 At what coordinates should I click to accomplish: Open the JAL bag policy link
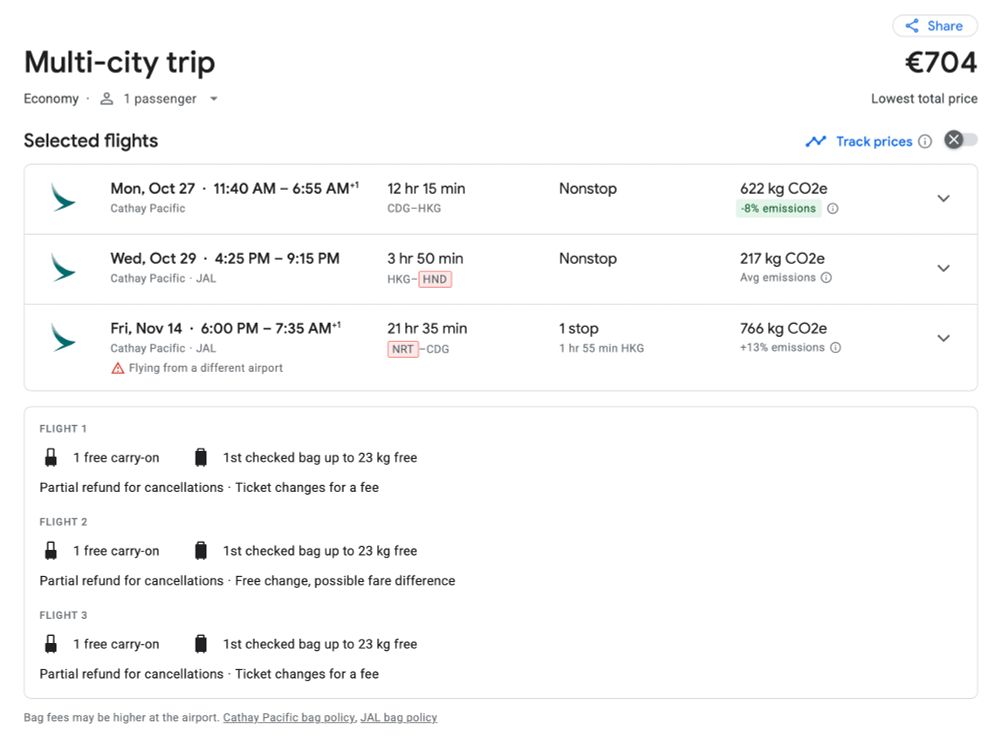(398, 717)
